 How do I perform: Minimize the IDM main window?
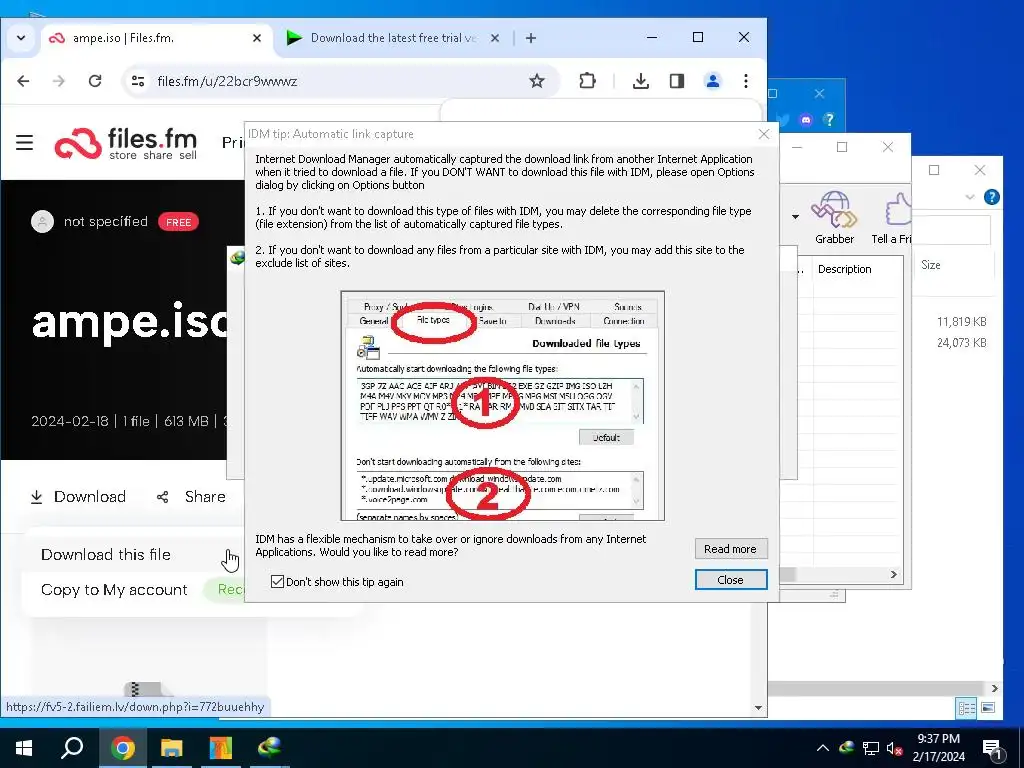click(797, 147)
